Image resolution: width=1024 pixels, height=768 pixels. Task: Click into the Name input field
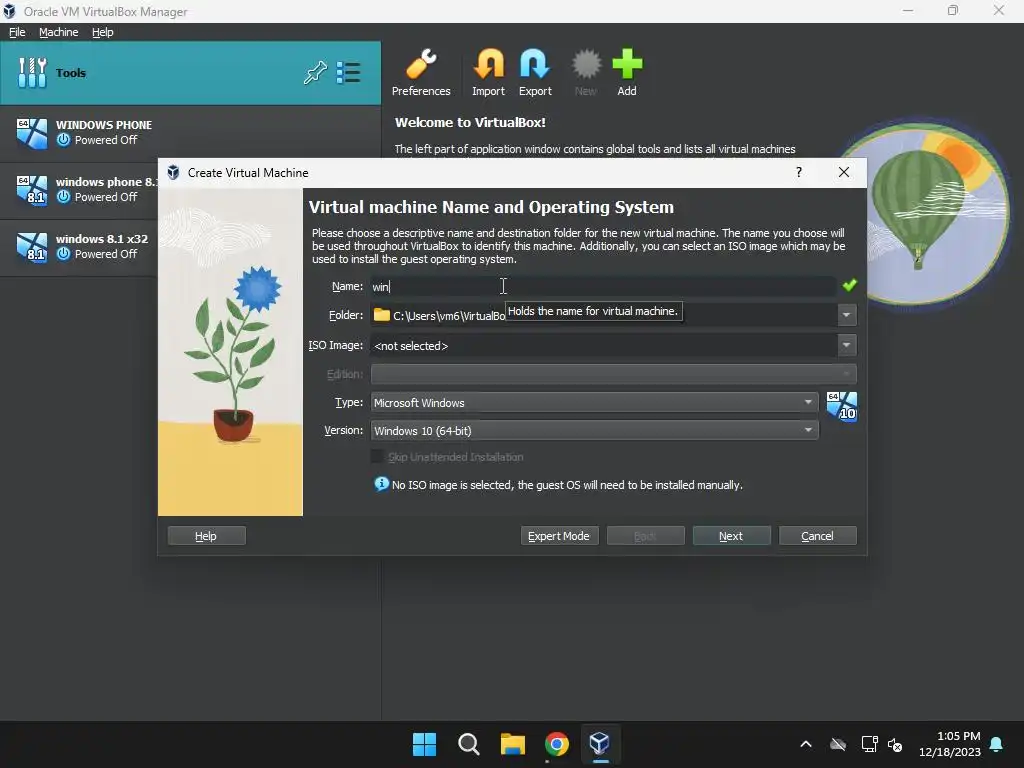pos(603,286)
